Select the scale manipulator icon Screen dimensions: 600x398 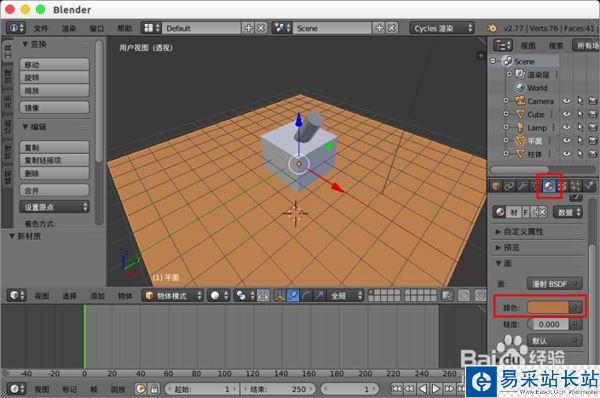[319, 295]
